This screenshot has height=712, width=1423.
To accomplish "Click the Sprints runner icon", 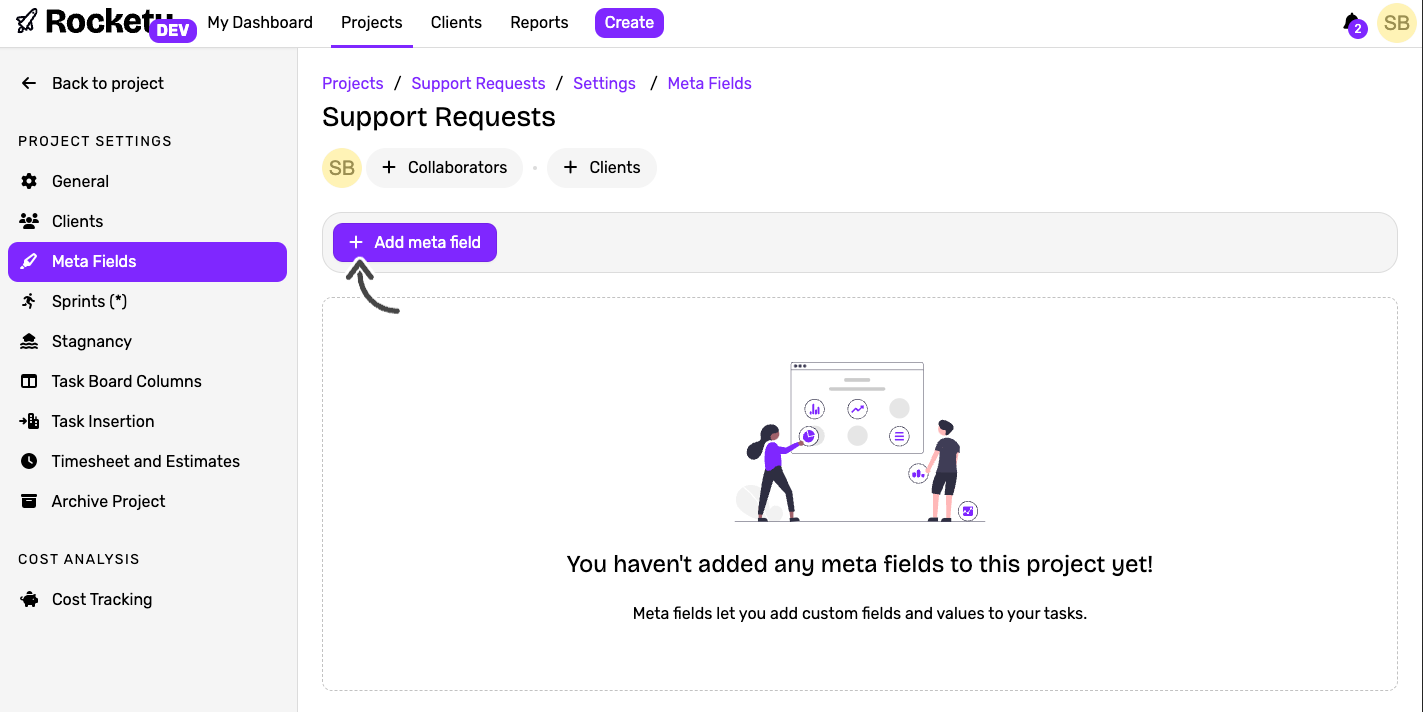I will click(x=30, y=301).
